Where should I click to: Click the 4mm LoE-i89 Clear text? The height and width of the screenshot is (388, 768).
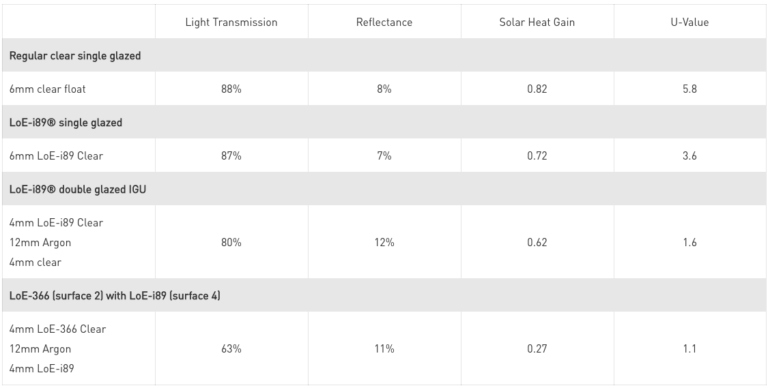(x=56, y=222)
